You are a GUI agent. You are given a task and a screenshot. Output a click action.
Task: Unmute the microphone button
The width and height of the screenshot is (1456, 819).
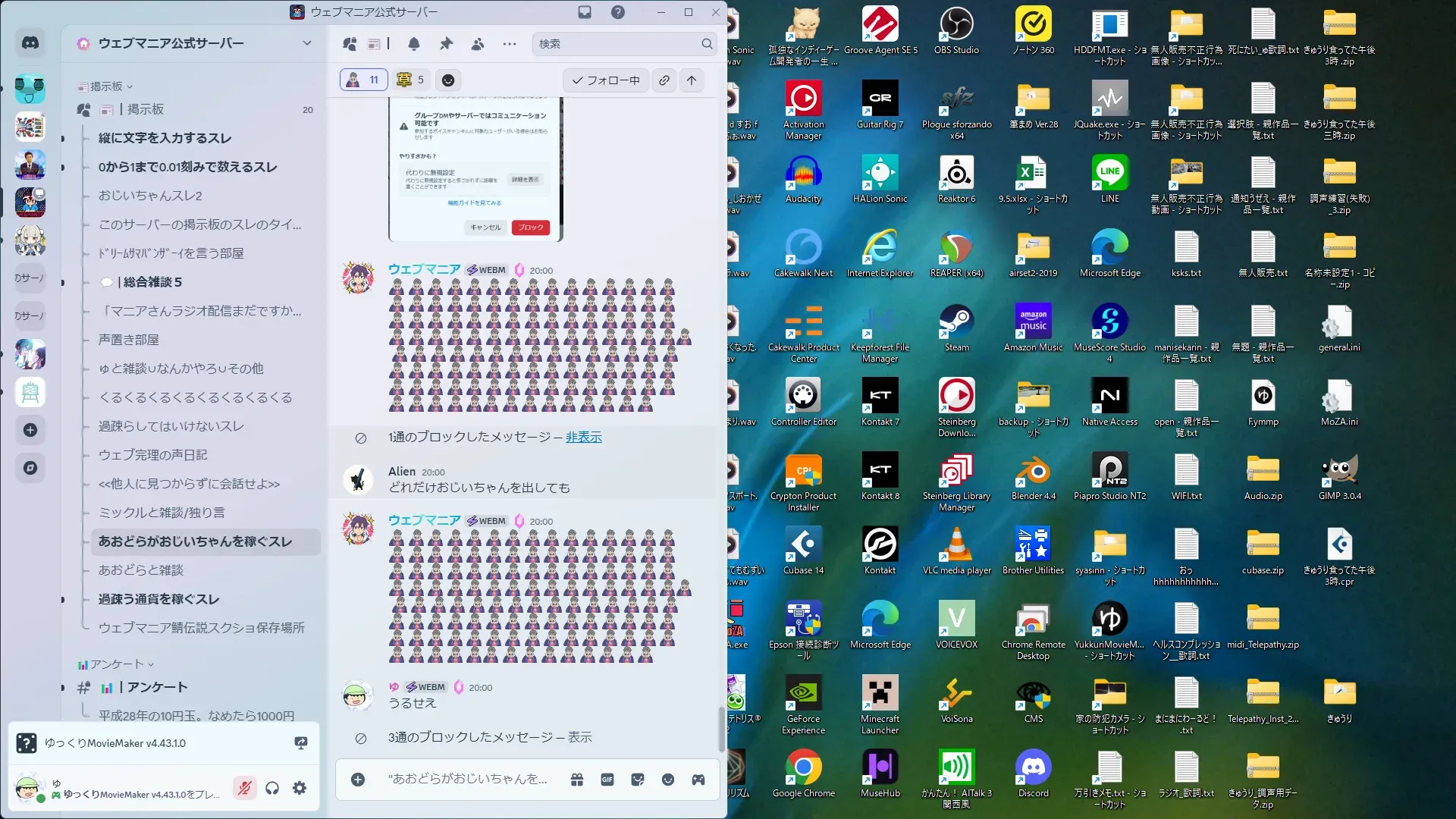coord(244,789)
